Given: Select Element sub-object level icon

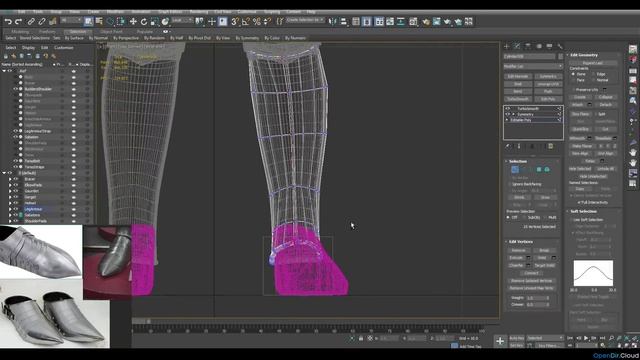Looking at the screenshot, I should (547, 169).
